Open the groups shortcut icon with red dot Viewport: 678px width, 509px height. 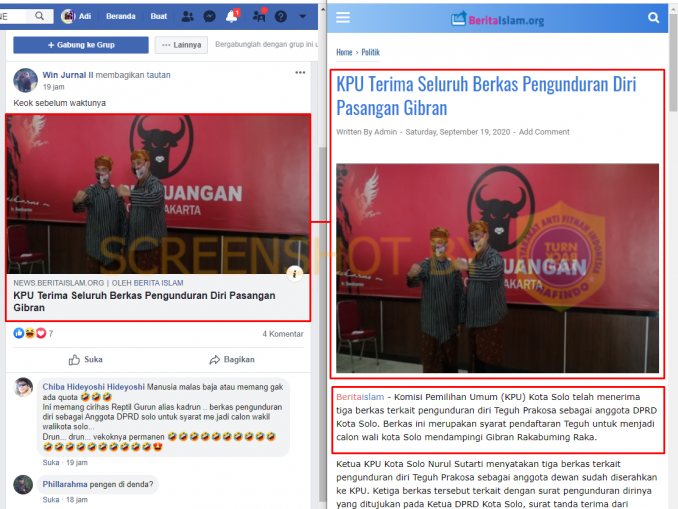(259, 16)
